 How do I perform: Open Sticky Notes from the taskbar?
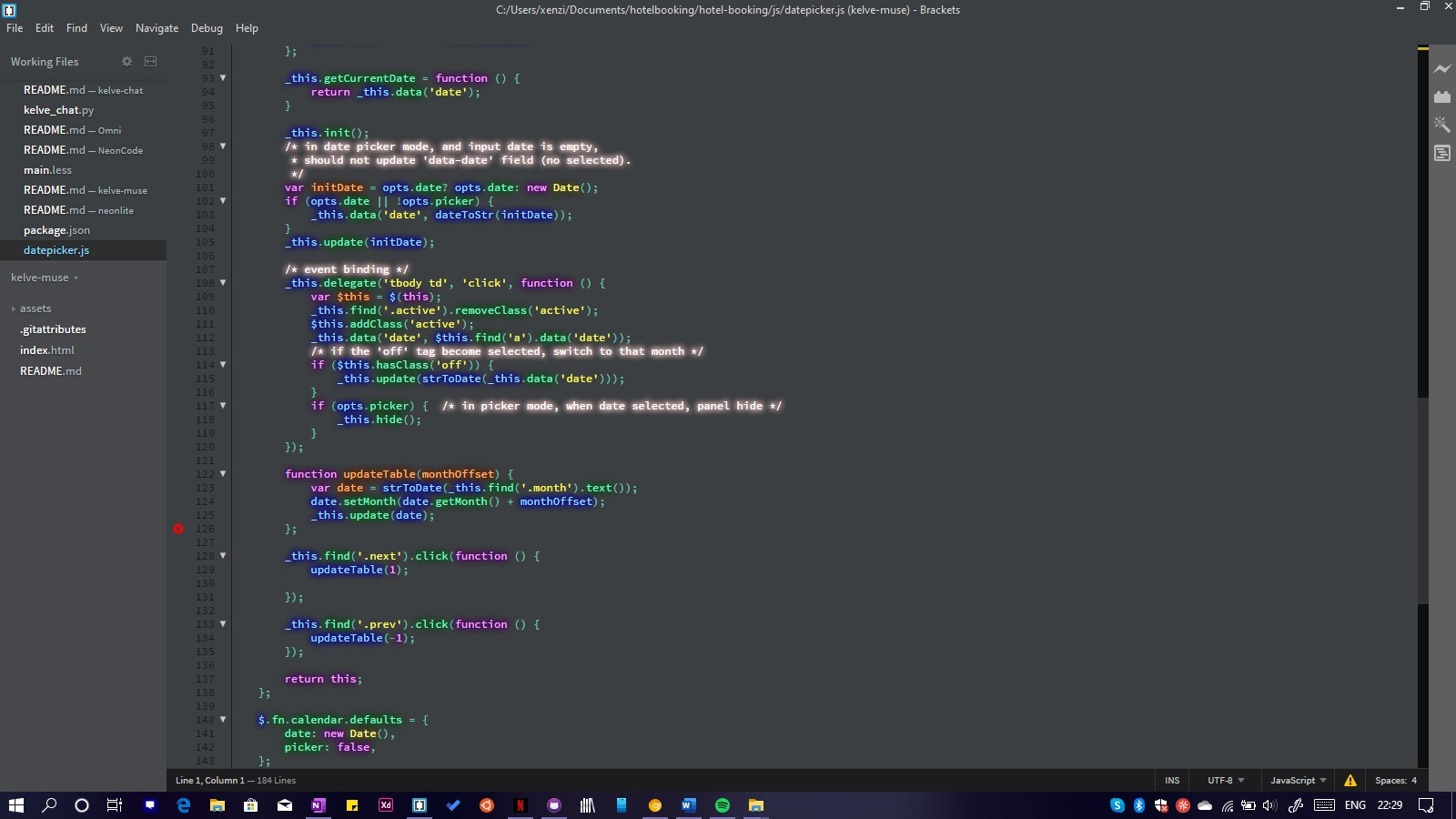(352, 805)
